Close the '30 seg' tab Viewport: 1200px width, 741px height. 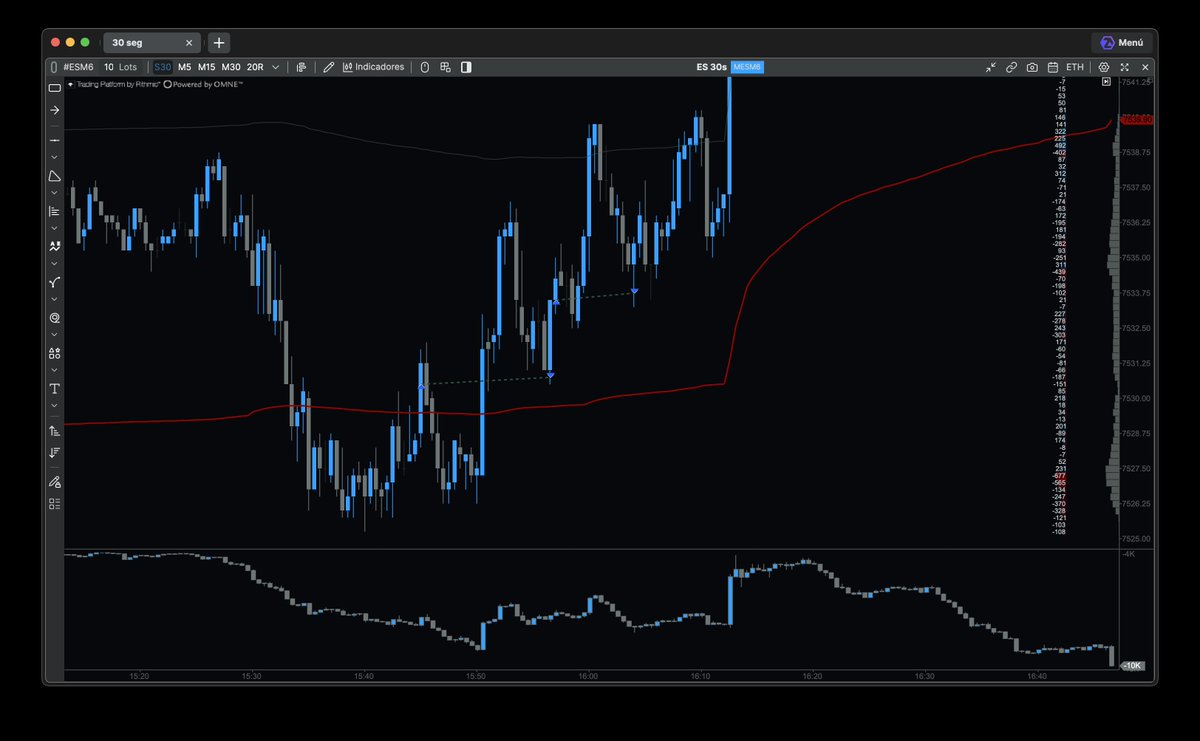pos(187,42)
